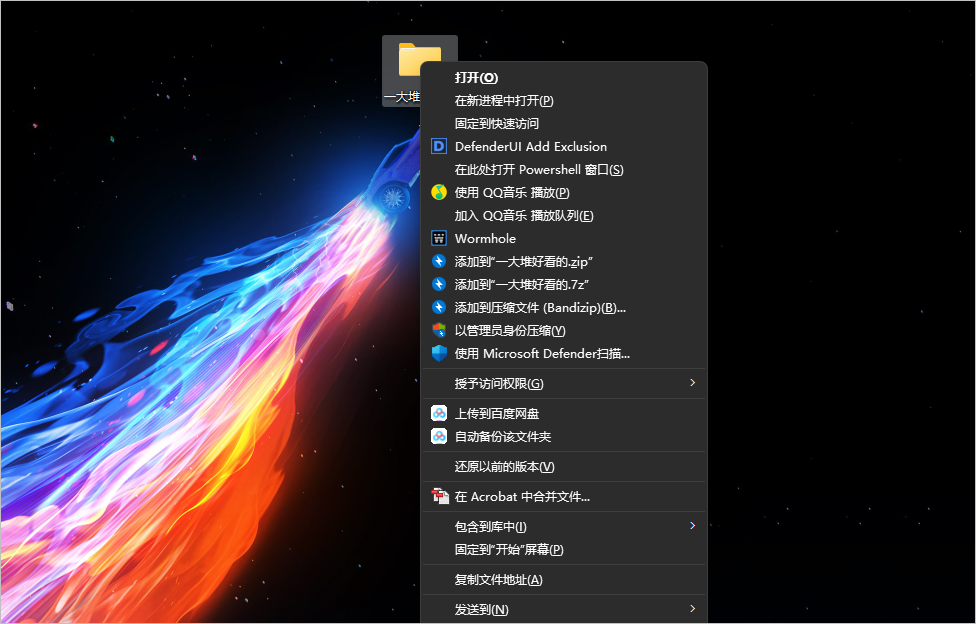Viewport: 976px width, 624px height.
Task: Click shield icon beside 以管理员身份压缩
Action: [x=439, y=331]
